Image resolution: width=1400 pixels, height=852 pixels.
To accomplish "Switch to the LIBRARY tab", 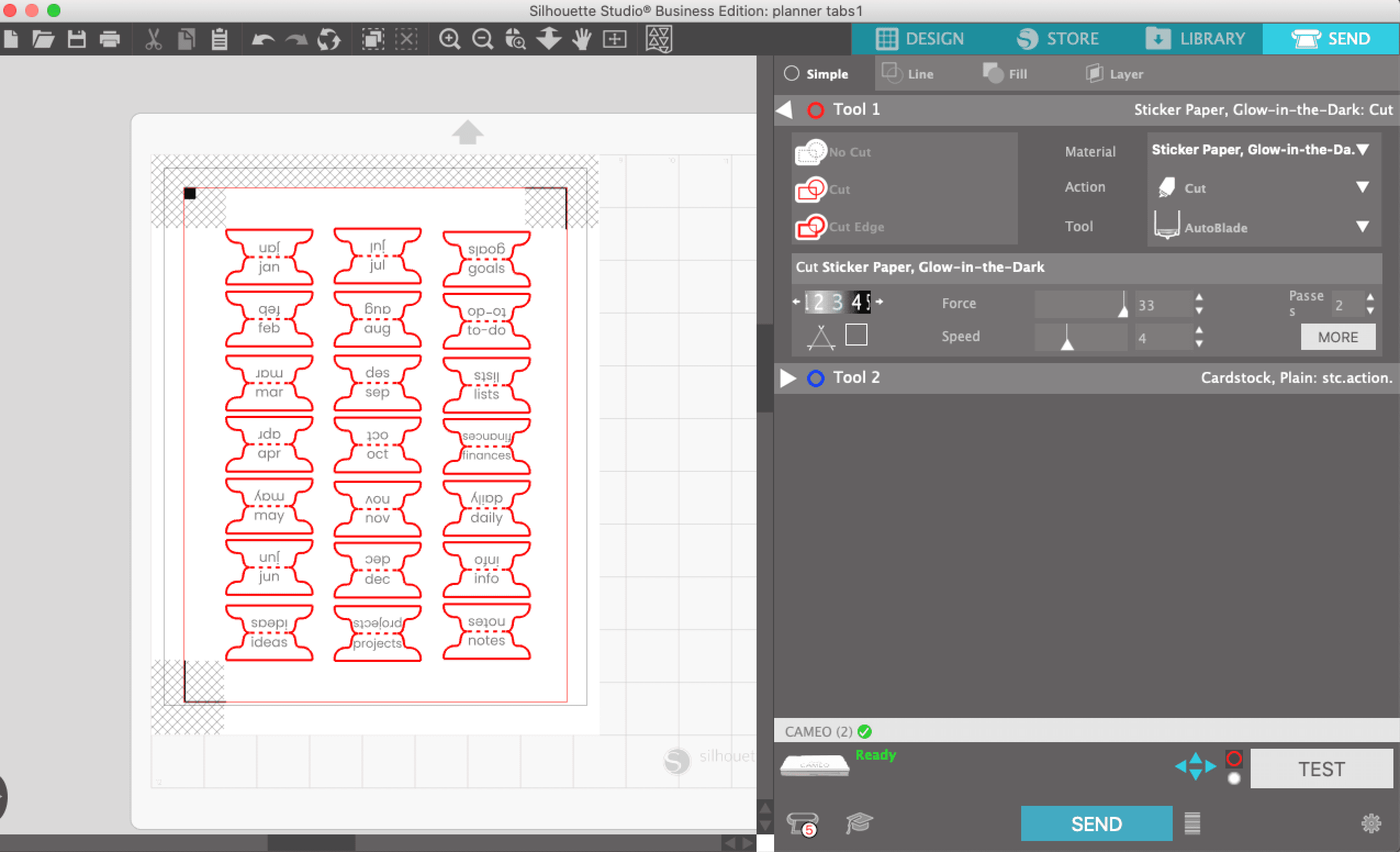I will pyautogui.click(x=1195, y=38).
